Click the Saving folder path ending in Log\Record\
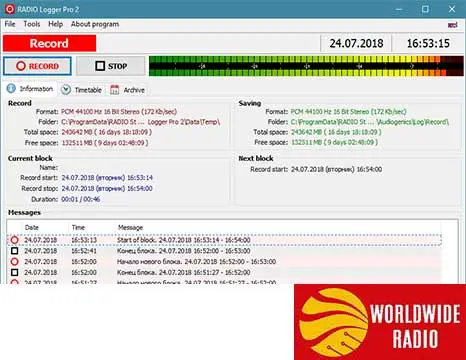The image size is (466, 360). [370, 122]
